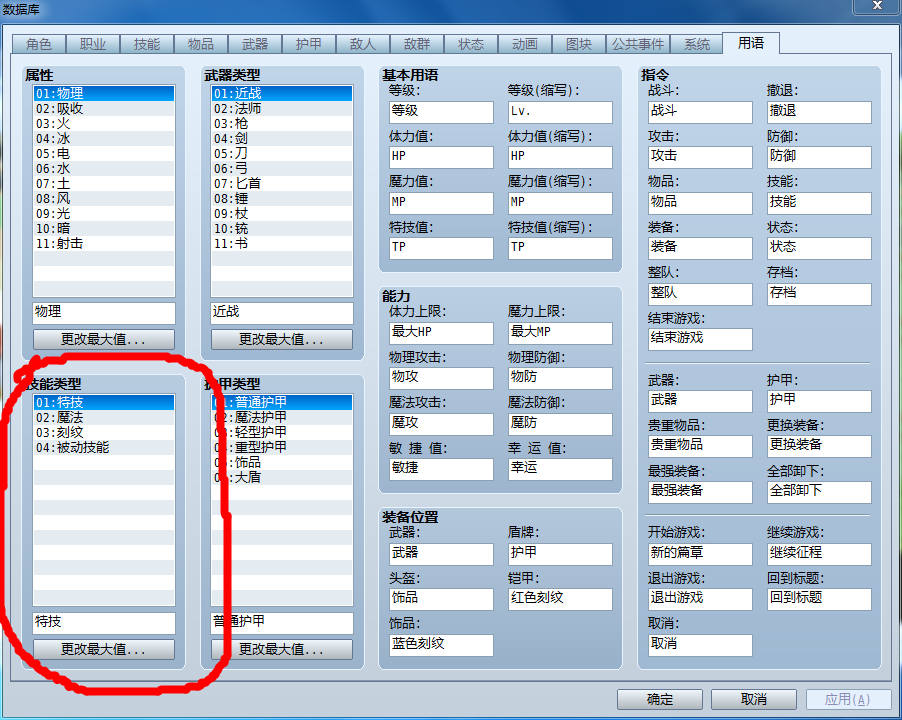Click the 武器类型 name field containing 近战
This screenshot has height=720, width=902.
pyautogui.click(x=282, y=313)
